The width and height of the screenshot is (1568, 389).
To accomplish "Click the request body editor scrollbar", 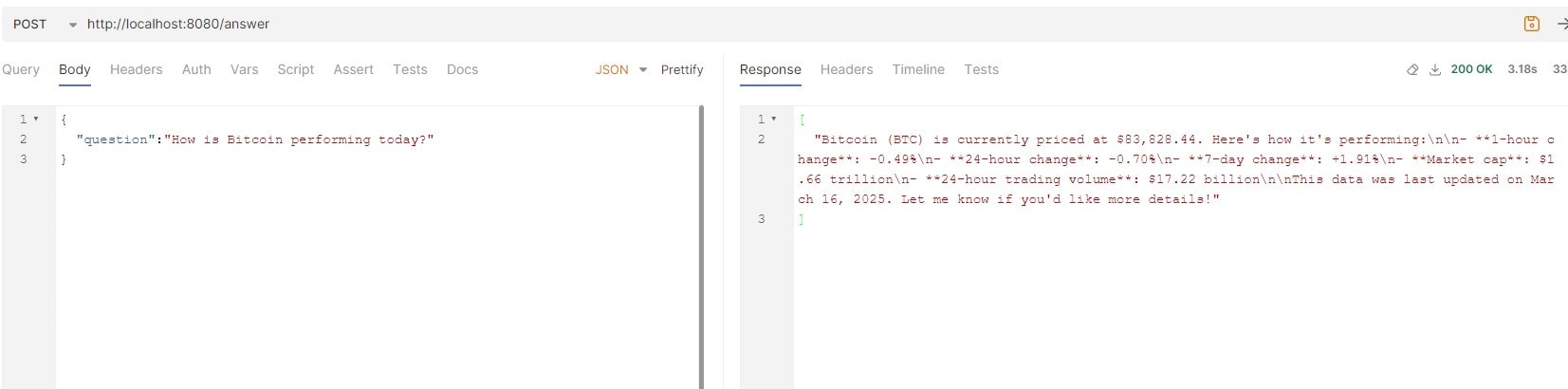I will [701, 247].
